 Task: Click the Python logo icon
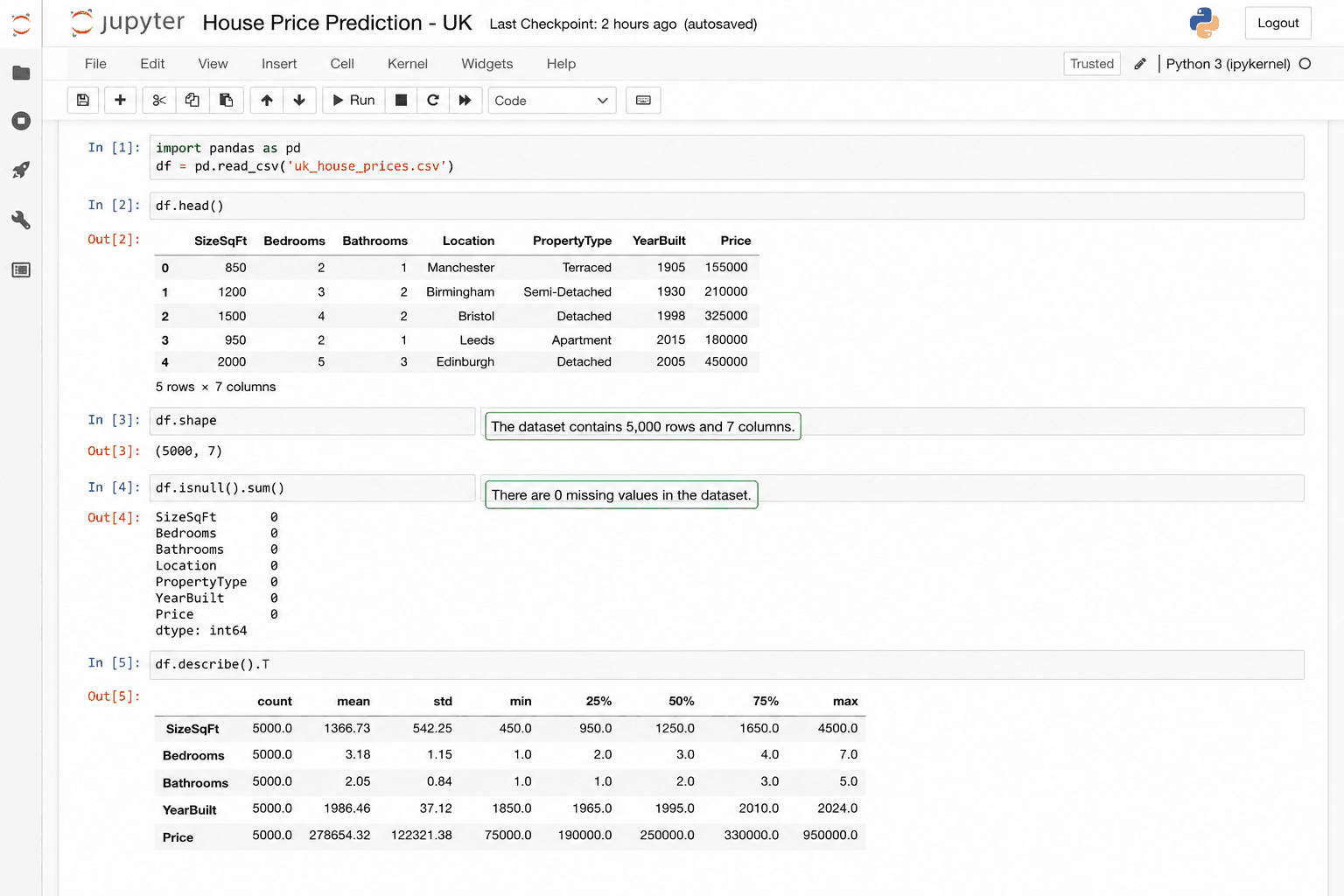[1204, 23]
